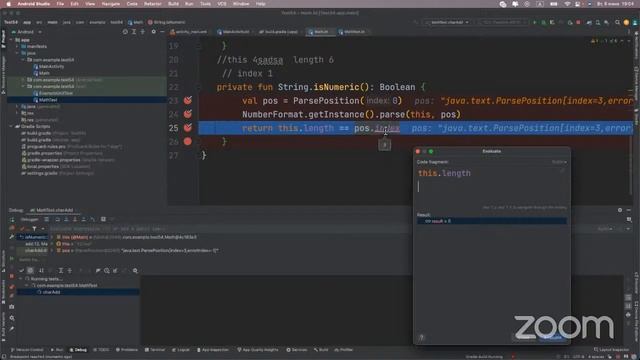Select the result row in Evaluate dialog
This screenshot has width=640, height=360.
point(491,221)
